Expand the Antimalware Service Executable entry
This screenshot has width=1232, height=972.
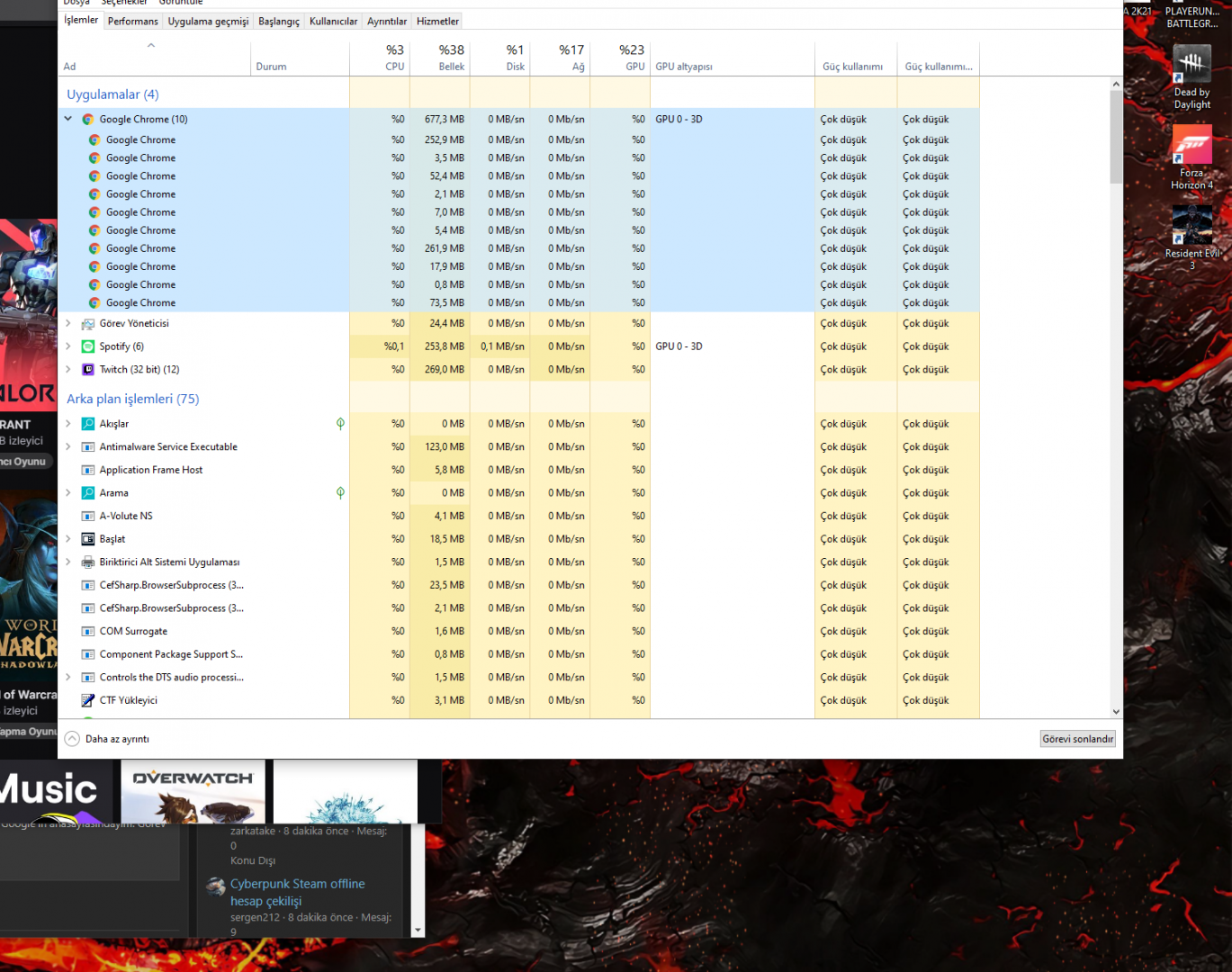(x=68, y=447)
